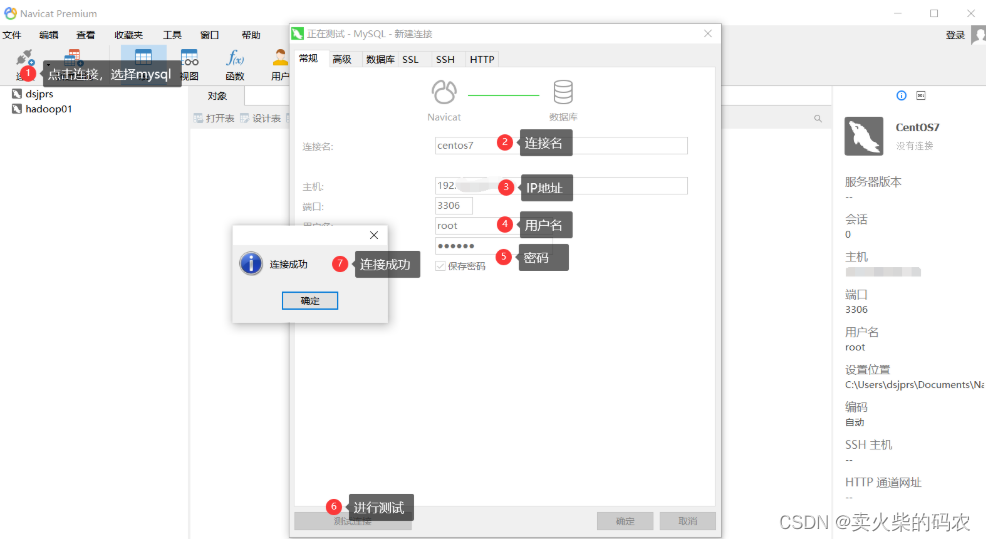Click the 连接名 field containing centos7
This screenshot has width=986, height=541.
point(561,145)
